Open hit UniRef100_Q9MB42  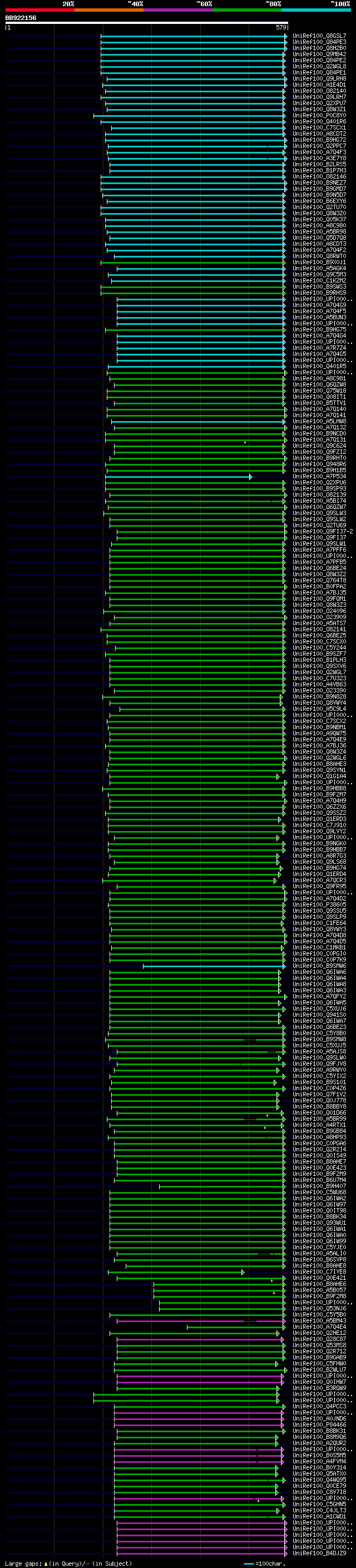click(x=319, y=54)
